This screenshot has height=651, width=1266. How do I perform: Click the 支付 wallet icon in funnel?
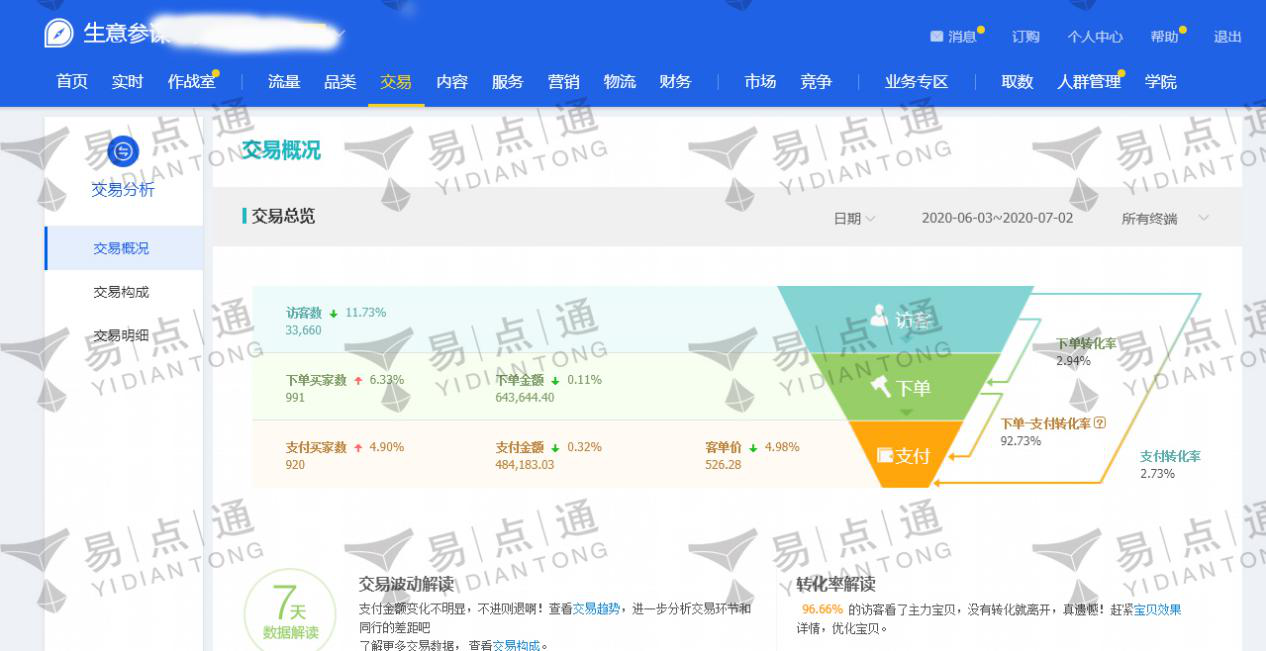(885, 455)
